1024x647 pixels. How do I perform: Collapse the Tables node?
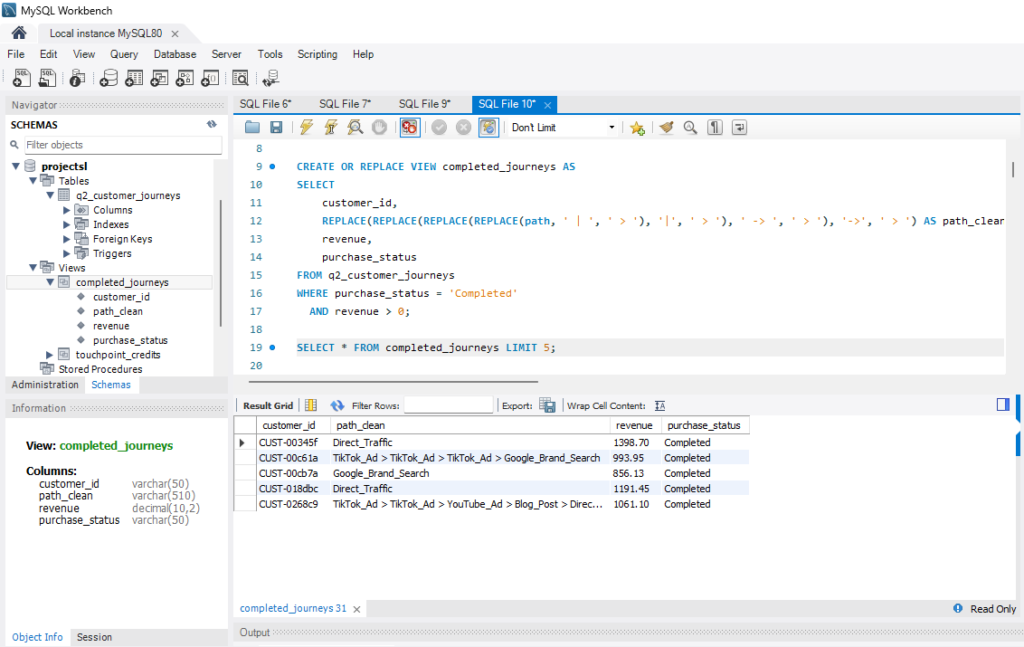(x=33, y=181)
